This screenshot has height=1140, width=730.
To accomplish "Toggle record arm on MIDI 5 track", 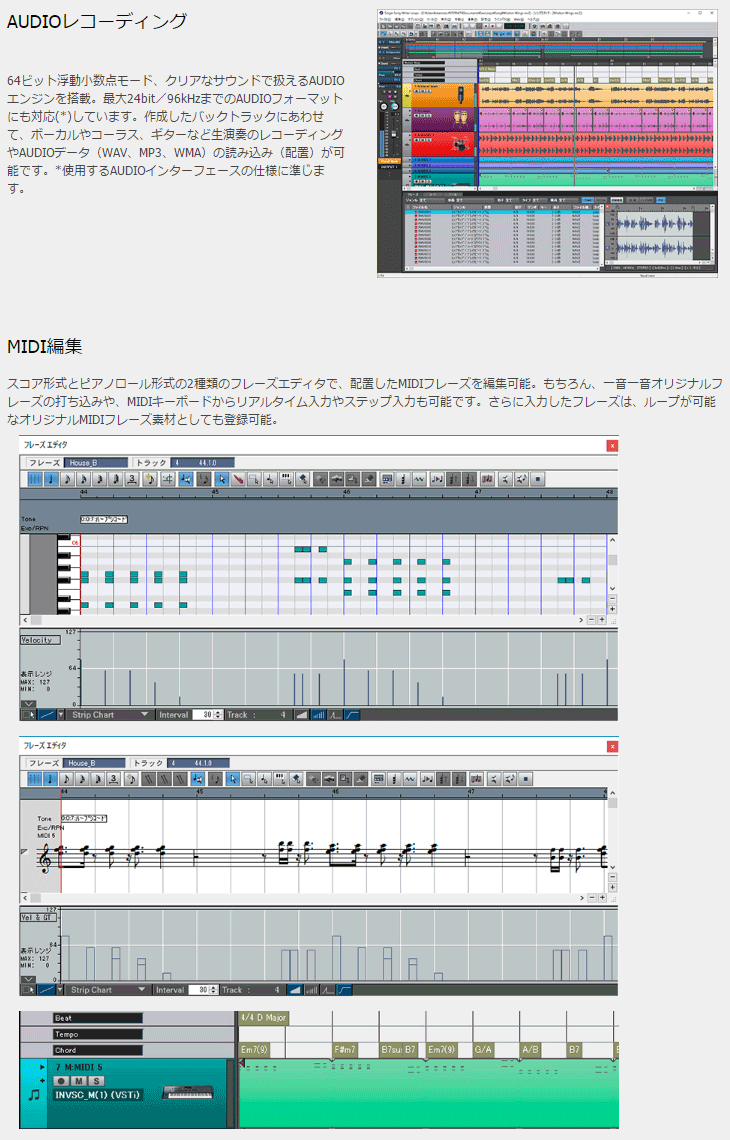I will coord(62,1081).
